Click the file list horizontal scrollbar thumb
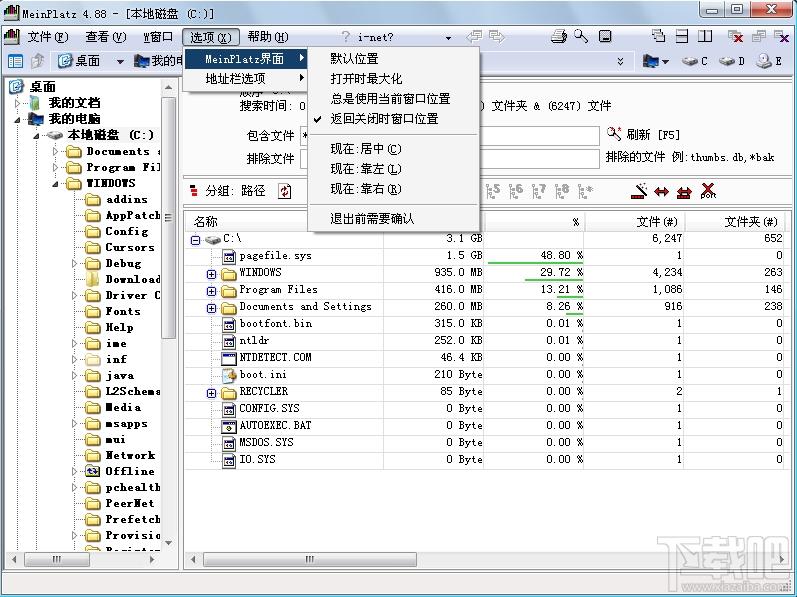 coord(310,559)
